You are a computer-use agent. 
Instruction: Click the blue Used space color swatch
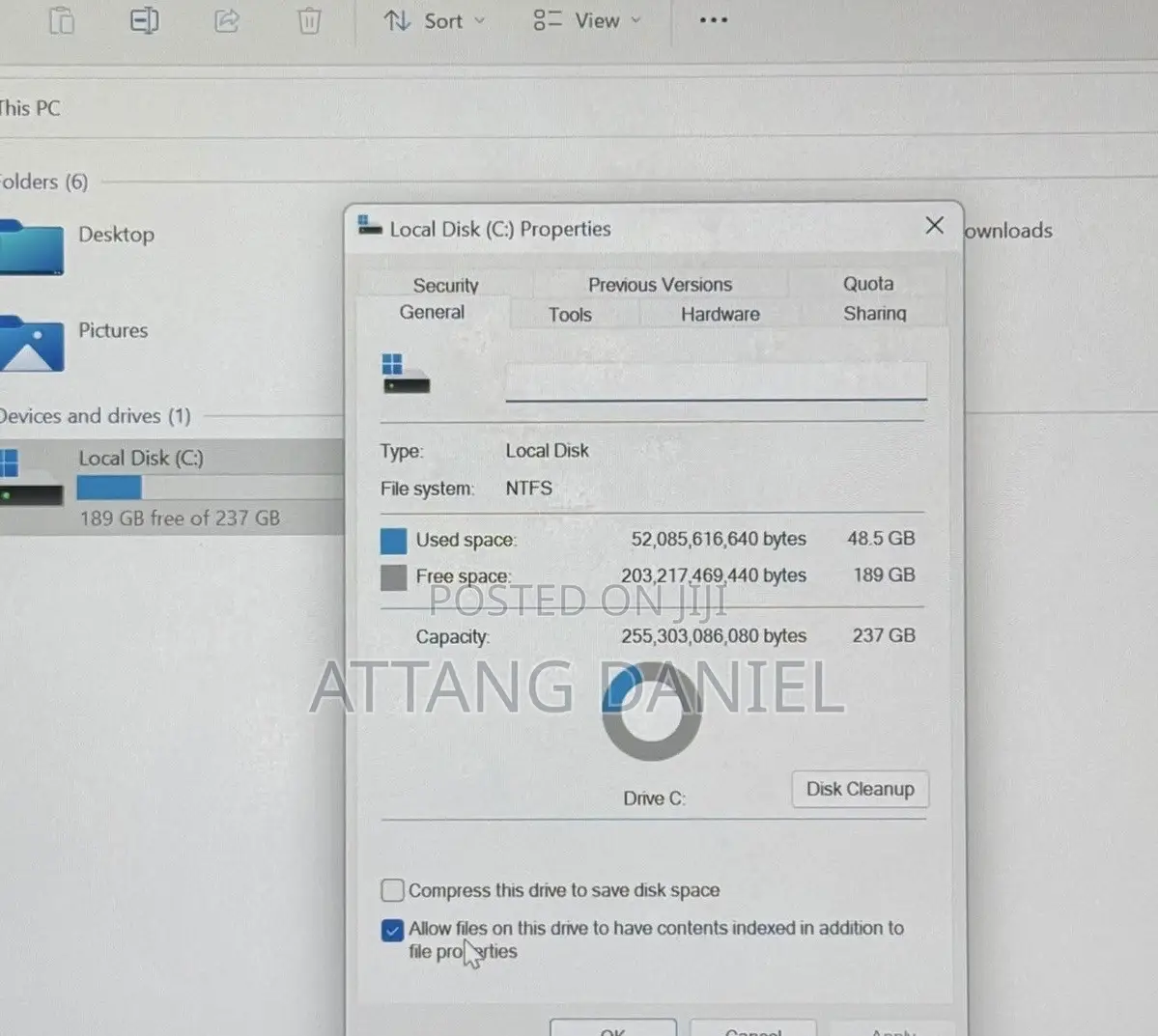pos(394,541)
